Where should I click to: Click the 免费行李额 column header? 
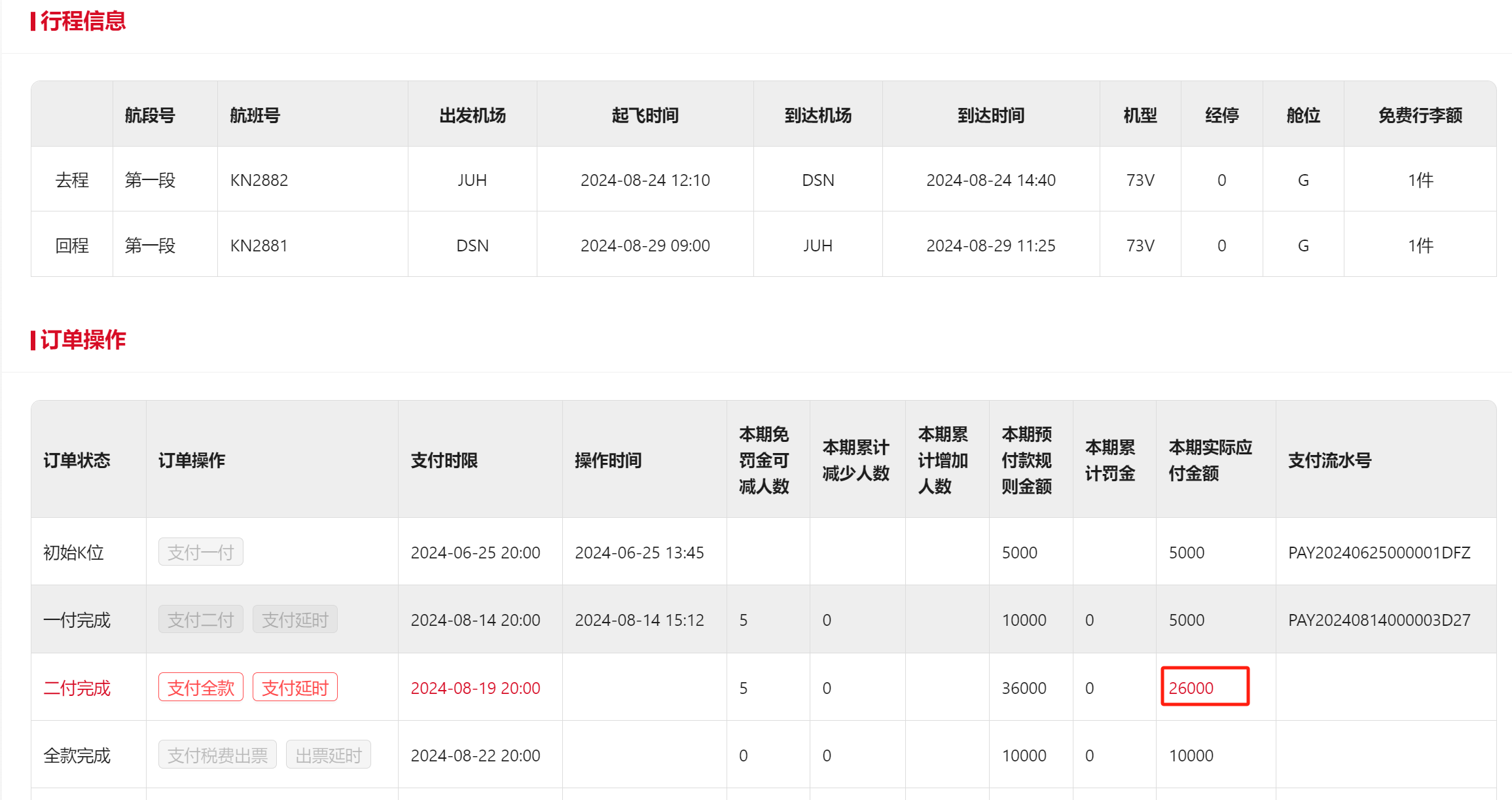(1420, 115)
